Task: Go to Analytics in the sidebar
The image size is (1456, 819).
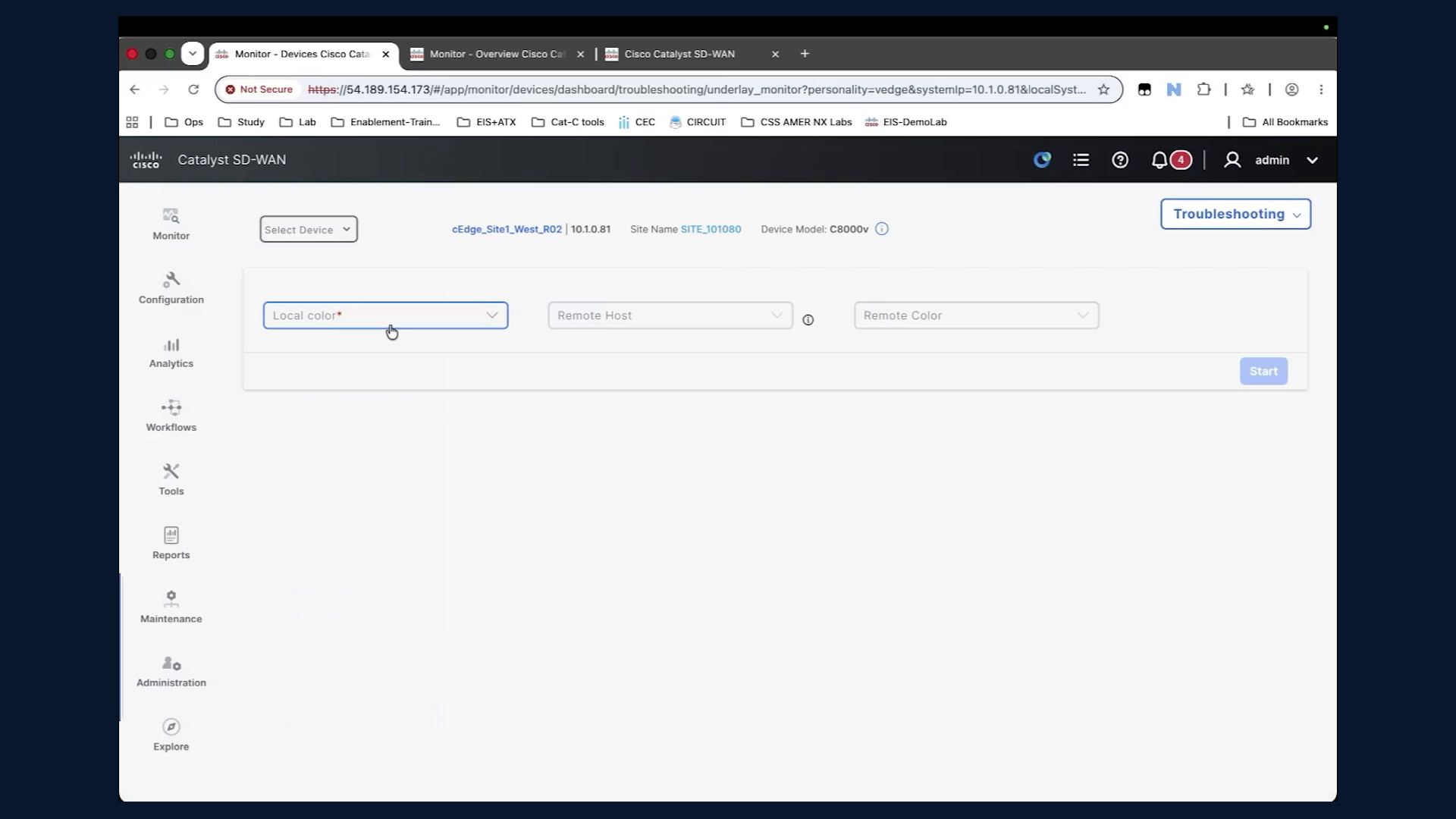Action: [171, 353]
